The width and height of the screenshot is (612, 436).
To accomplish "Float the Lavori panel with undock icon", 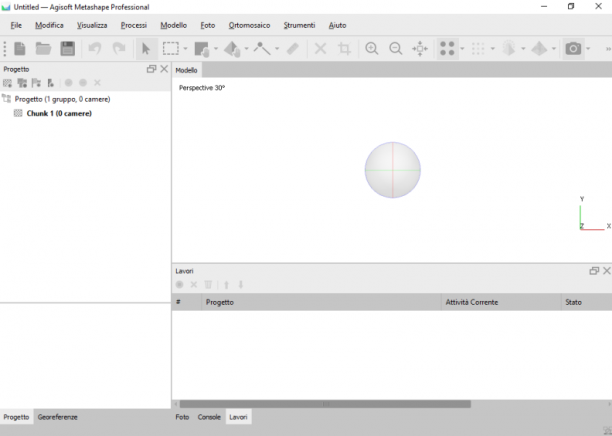I will pos(594,270).
